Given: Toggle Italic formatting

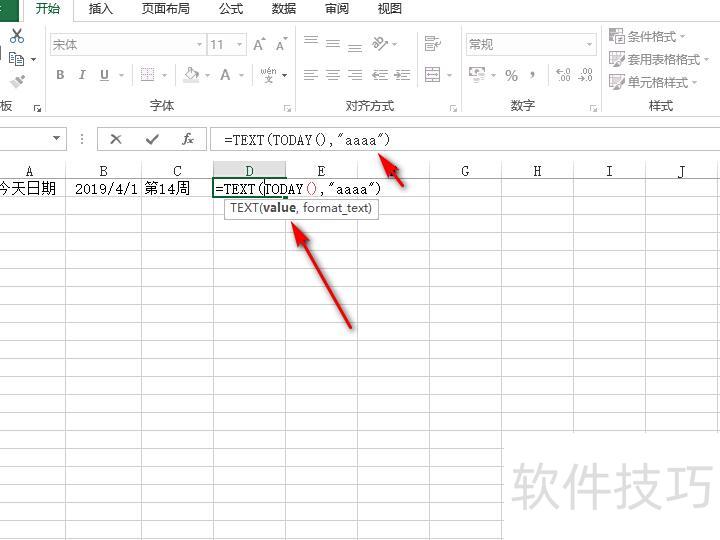Looking at the screenshot, I should (82, 74).
